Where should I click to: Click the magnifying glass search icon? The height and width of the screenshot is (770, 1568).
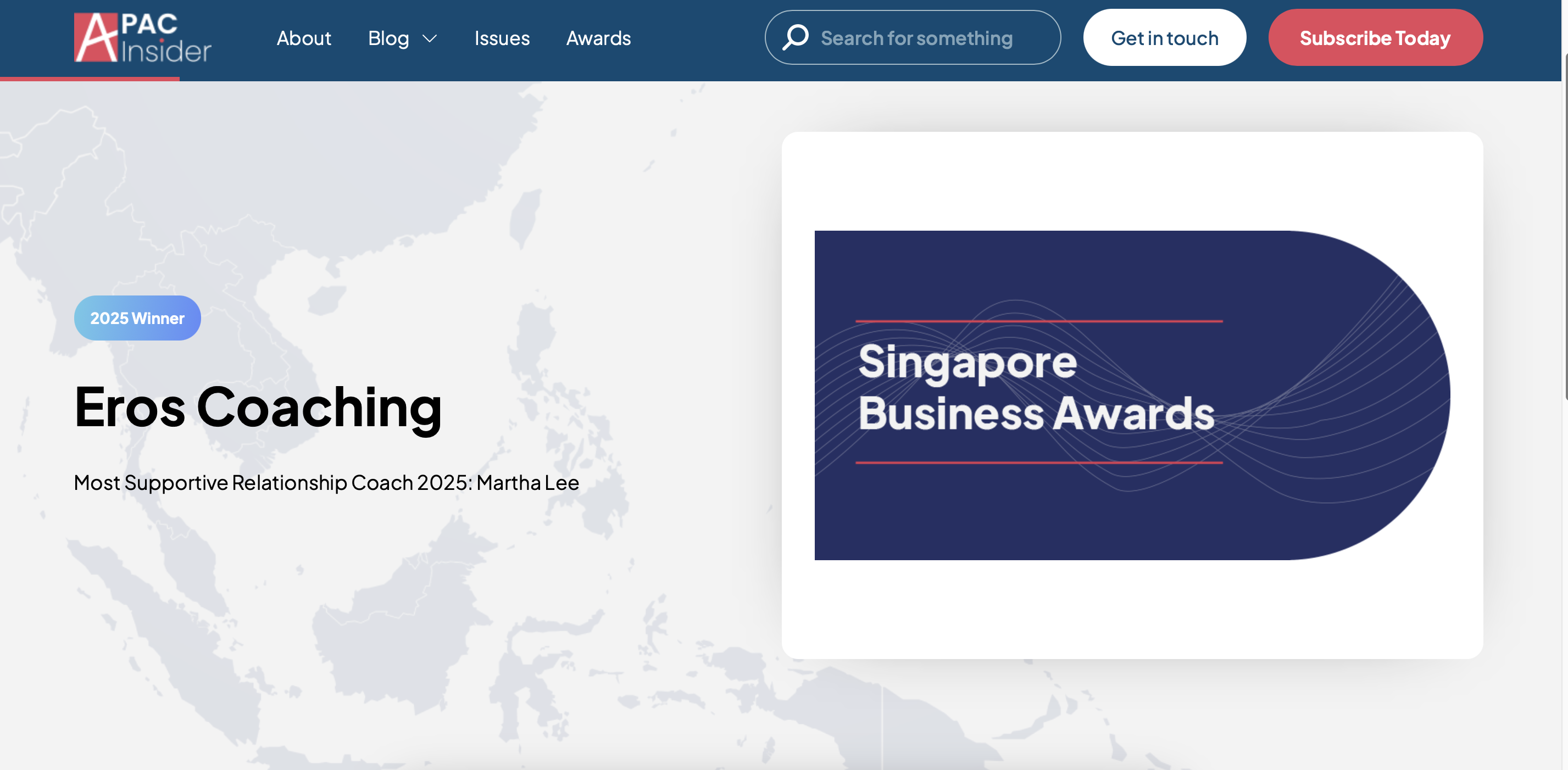(x=795, y=37)
